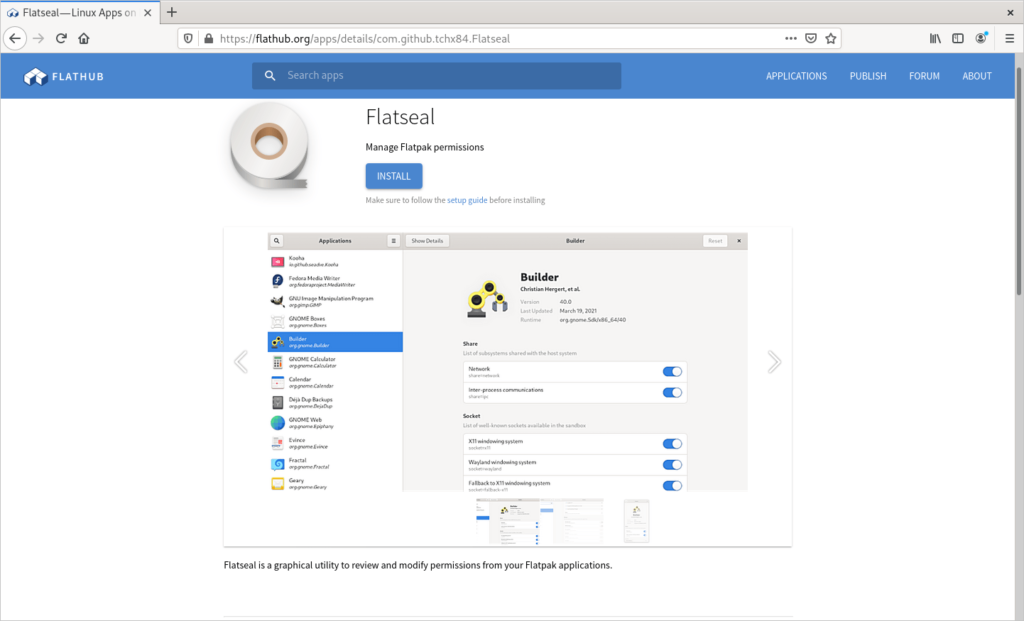Click the search icon in the Applications header
Screen dimensions: 1024x621
pos(276,241)
